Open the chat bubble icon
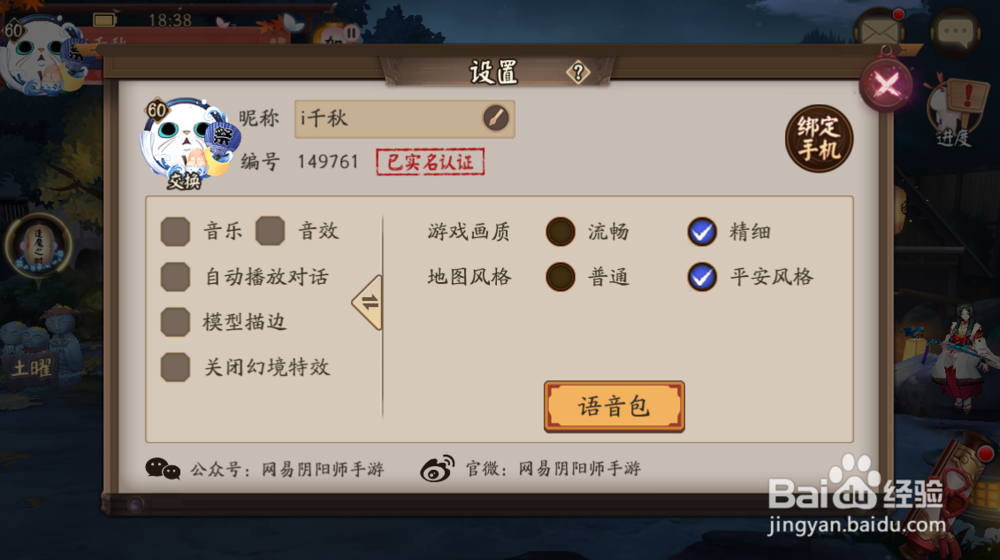Image resolution: width=1000 pixels, height=560 pixels. click(955, 32)
